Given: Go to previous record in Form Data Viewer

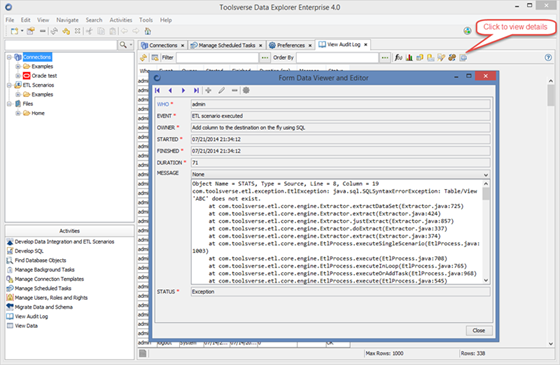Looking at the screenshot, I should pyautogui.click(x=170, y=90).
